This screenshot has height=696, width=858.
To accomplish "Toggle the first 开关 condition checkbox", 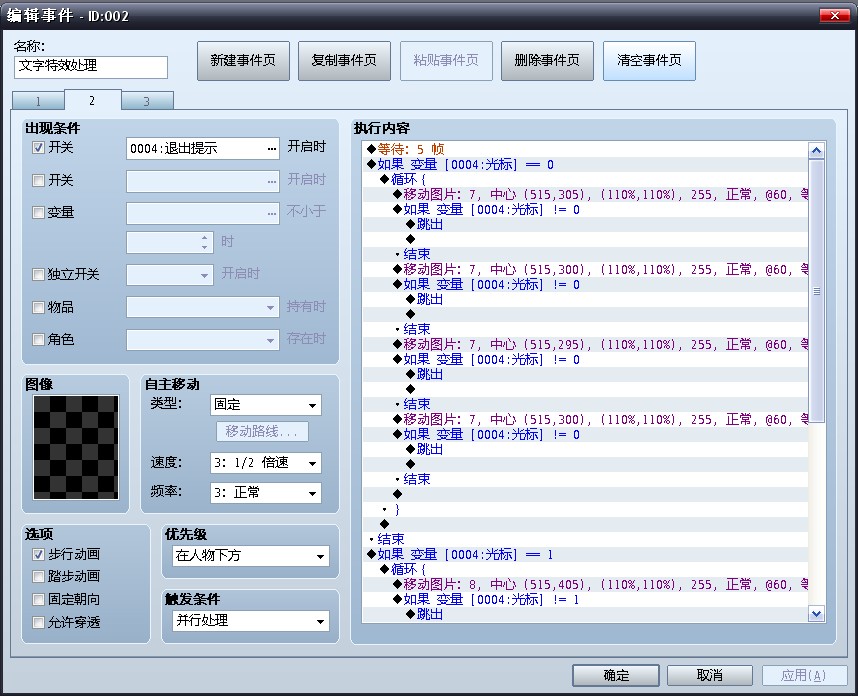I will [38, 148].
